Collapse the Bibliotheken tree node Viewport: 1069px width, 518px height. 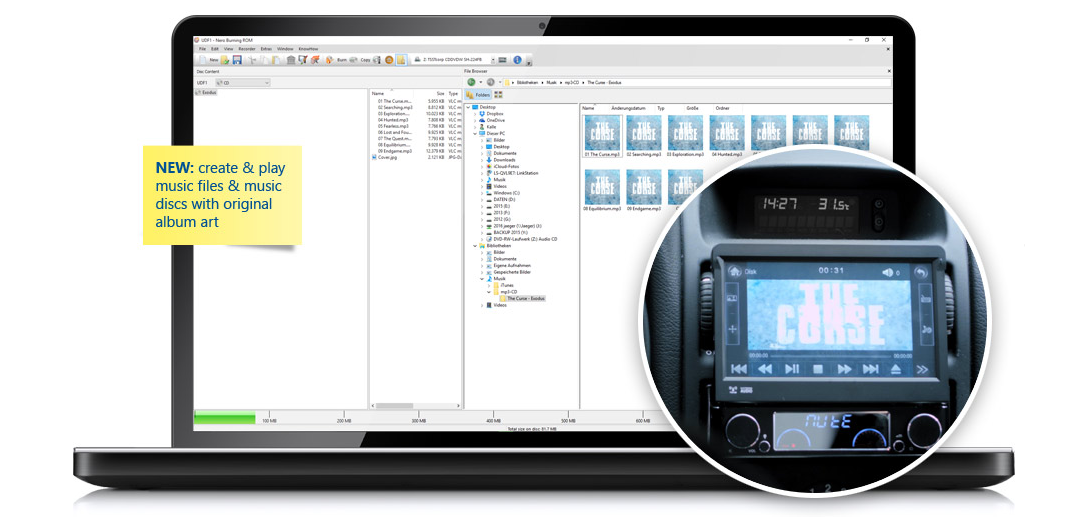pyautogui.click(x=469, y=245)
